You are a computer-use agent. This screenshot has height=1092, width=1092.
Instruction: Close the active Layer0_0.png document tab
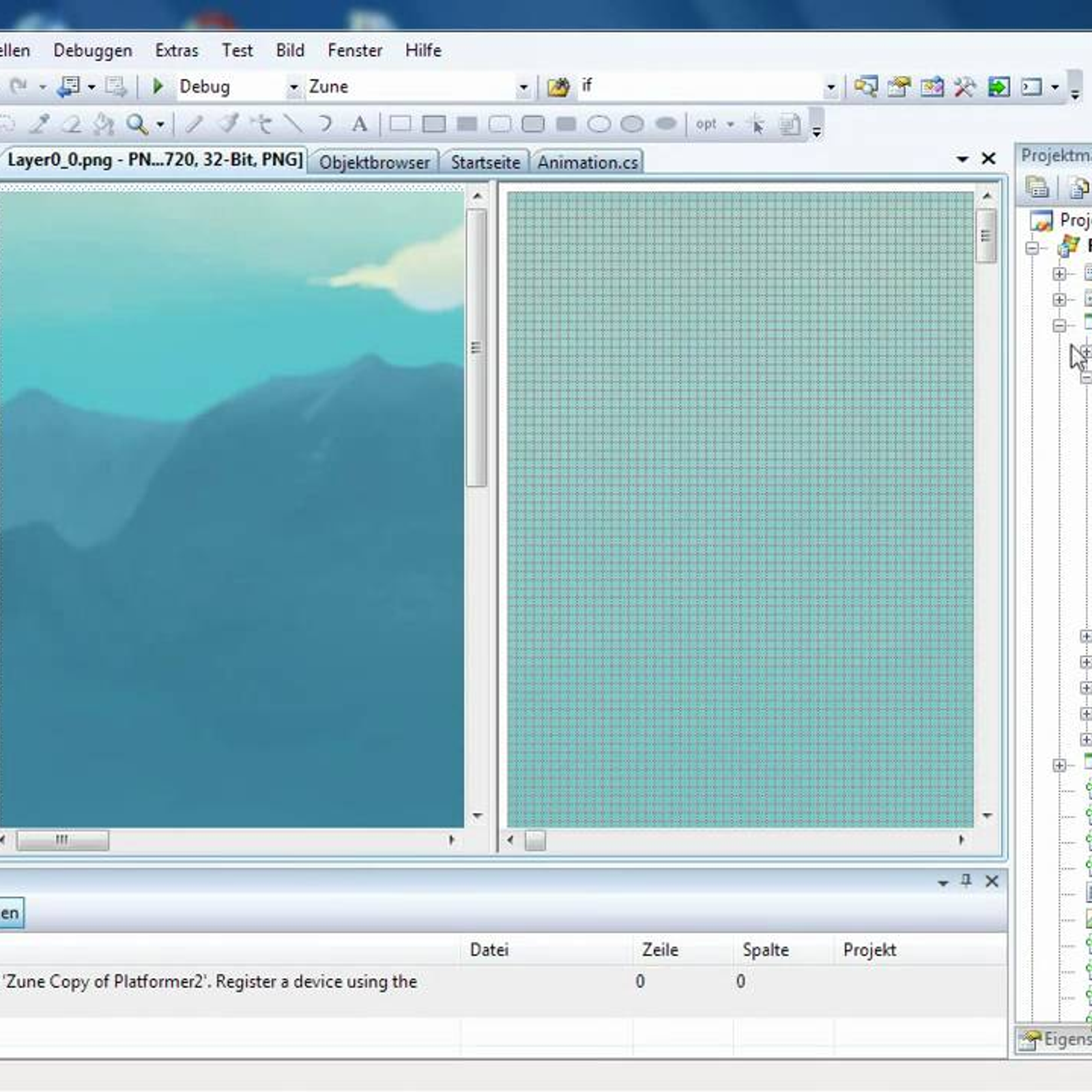point(988,158)
